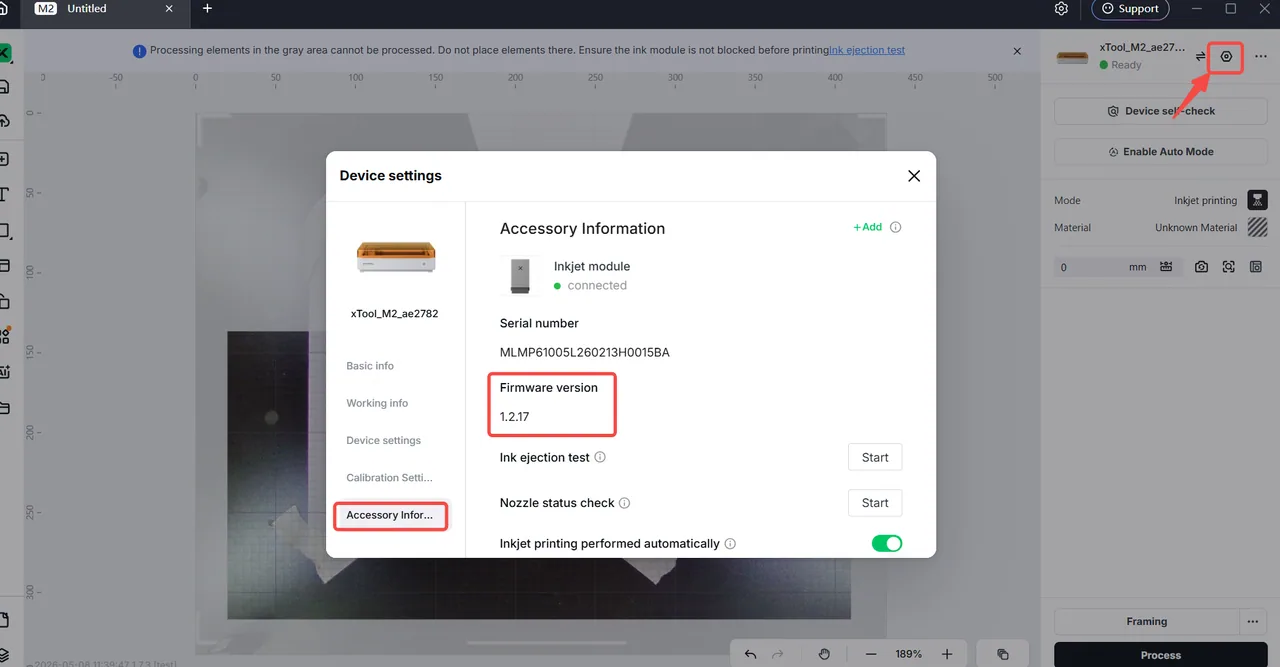This screenshot has height=667, width=1280.
Task: Click the Inkjet printing mode icon
Action: pyautogui.click(x=1257, y=200)
